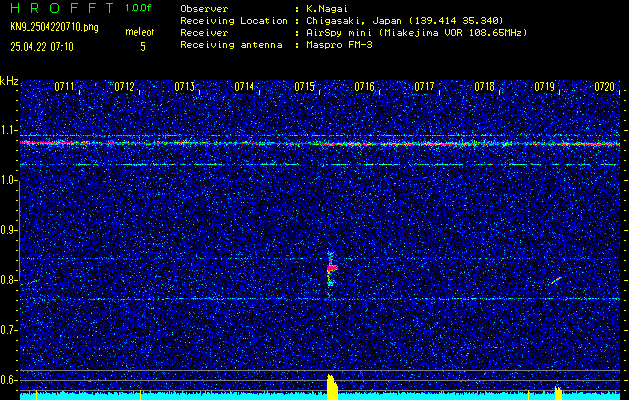The image size is (629, 400).
Task: Click the meteor label above the count
Action: point(140,32)
